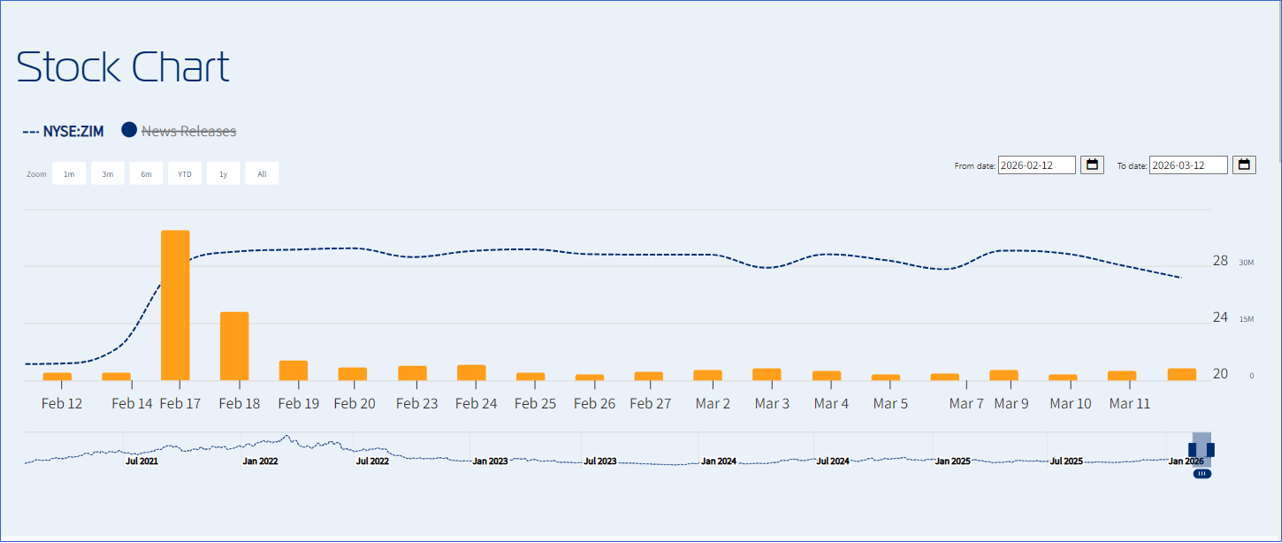1282x543 pixels.
Task: Focus the From date input field
Action: click(1036, 165)
